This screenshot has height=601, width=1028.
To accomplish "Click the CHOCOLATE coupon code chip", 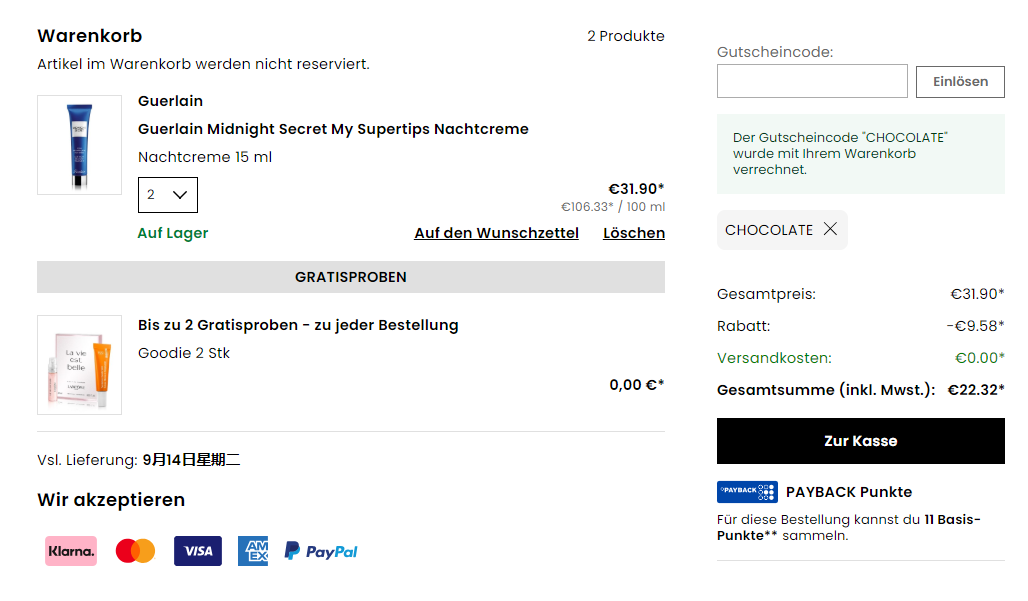I will (x=782, y=229).
